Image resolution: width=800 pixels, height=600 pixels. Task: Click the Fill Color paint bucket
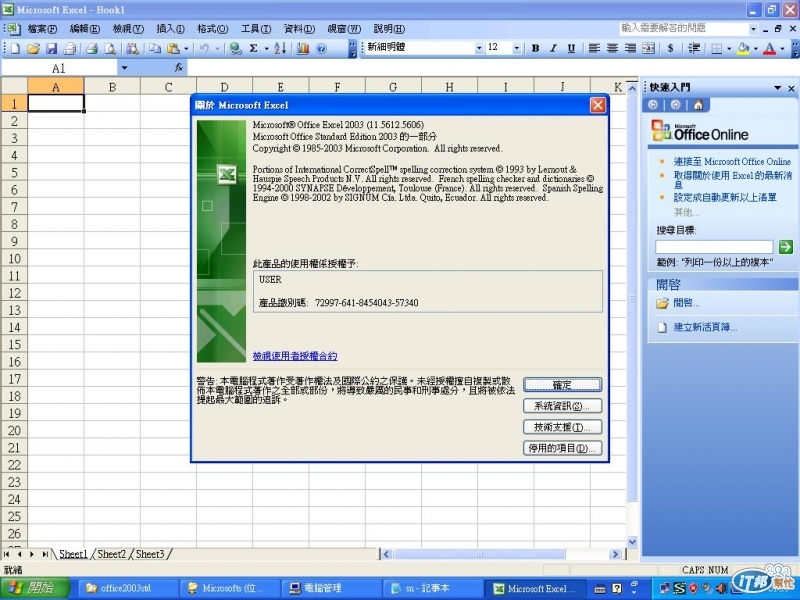[743, 48]
